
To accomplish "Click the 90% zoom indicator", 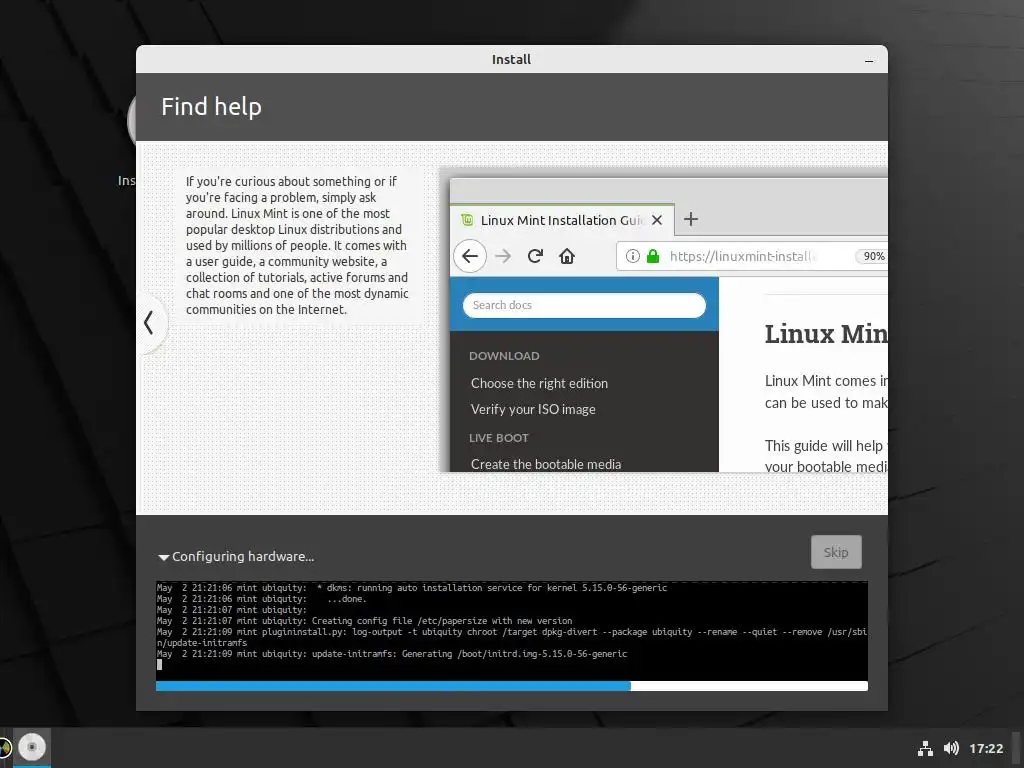I will [x=872, y=256].
